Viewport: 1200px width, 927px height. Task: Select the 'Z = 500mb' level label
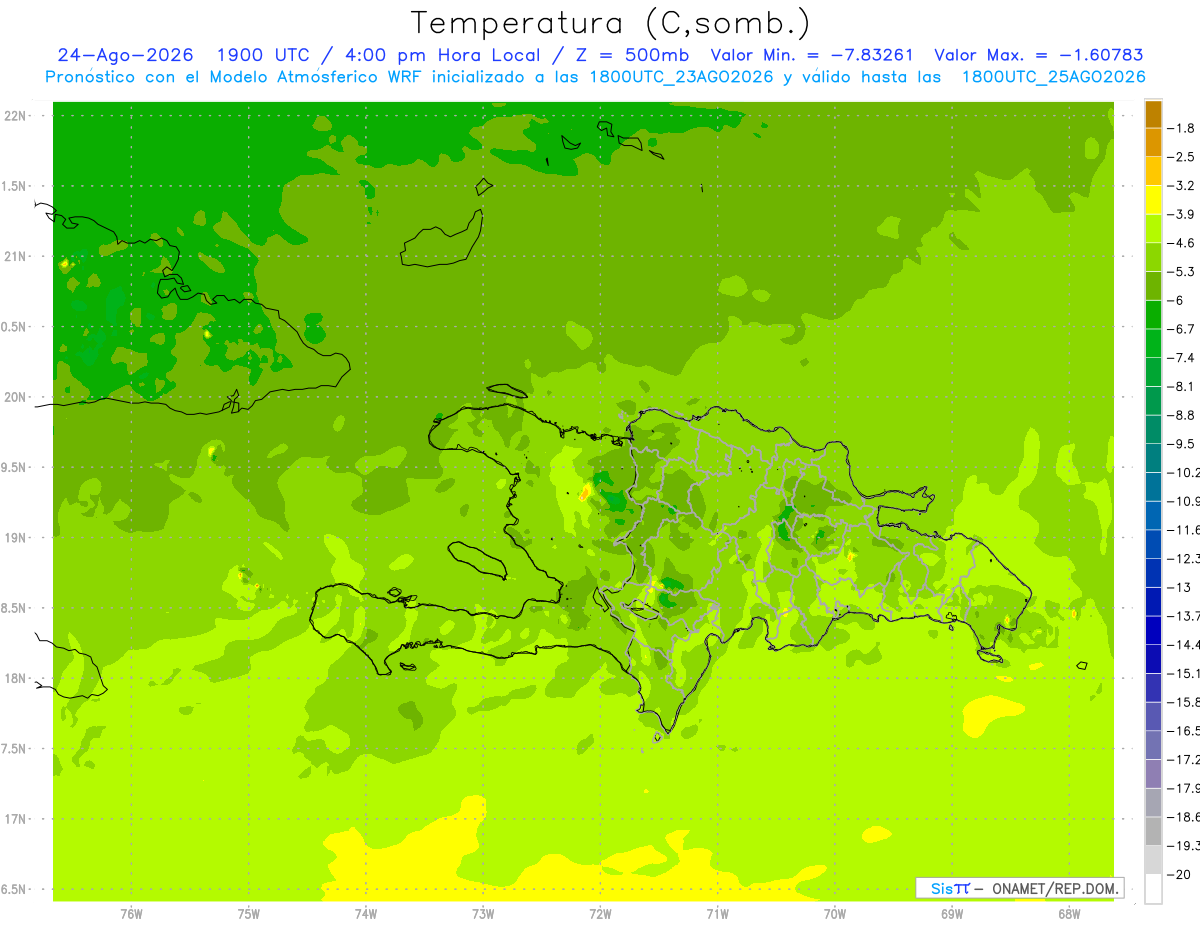pos(630,55)
